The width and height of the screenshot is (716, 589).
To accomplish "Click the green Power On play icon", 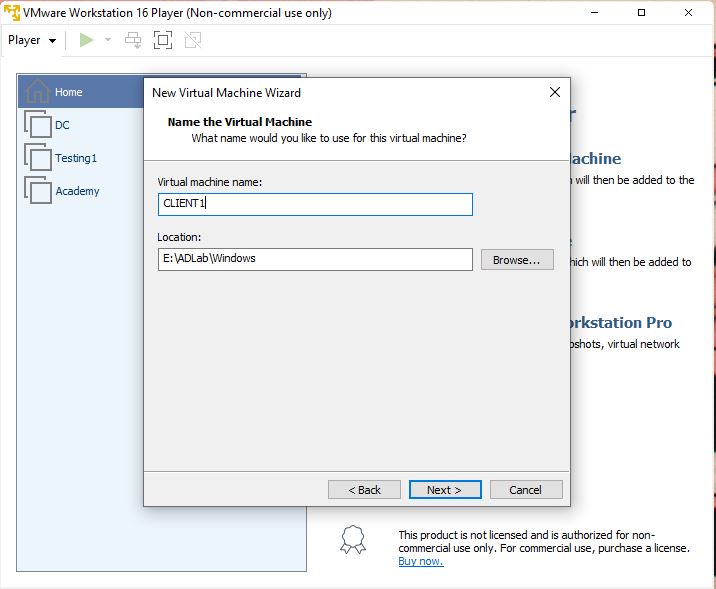I will [86, 40].
